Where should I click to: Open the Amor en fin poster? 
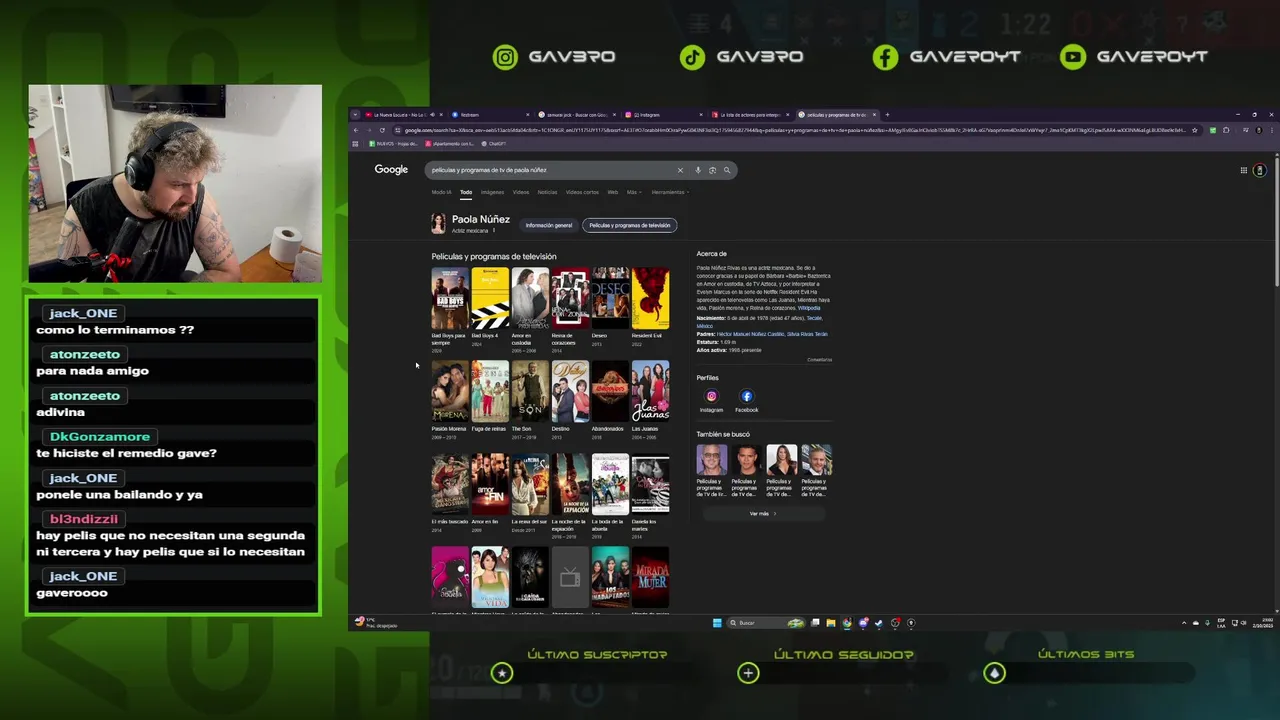490,485
